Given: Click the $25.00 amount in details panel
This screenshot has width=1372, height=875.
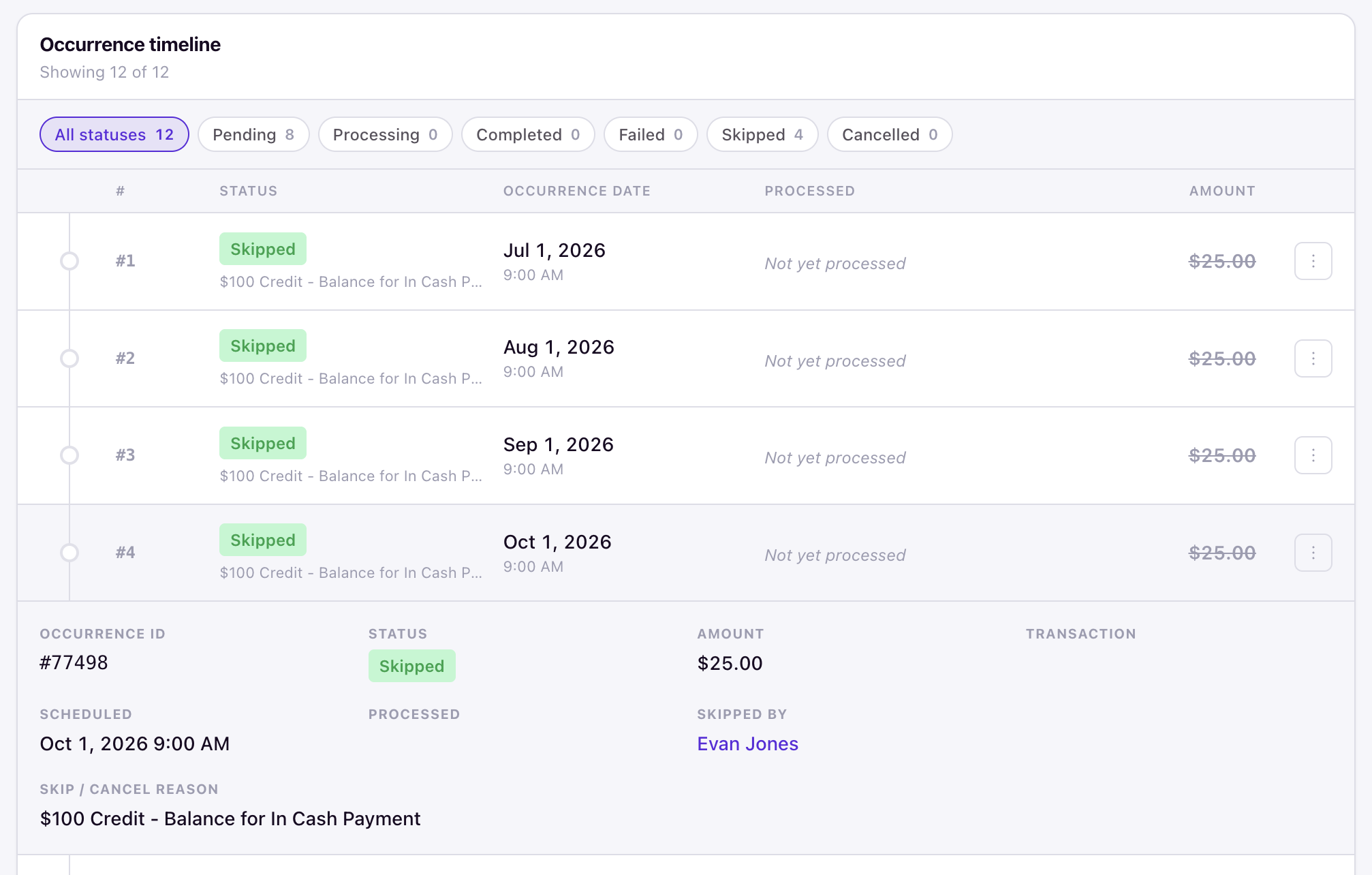Looking at the screenshot, I should 730,663.
